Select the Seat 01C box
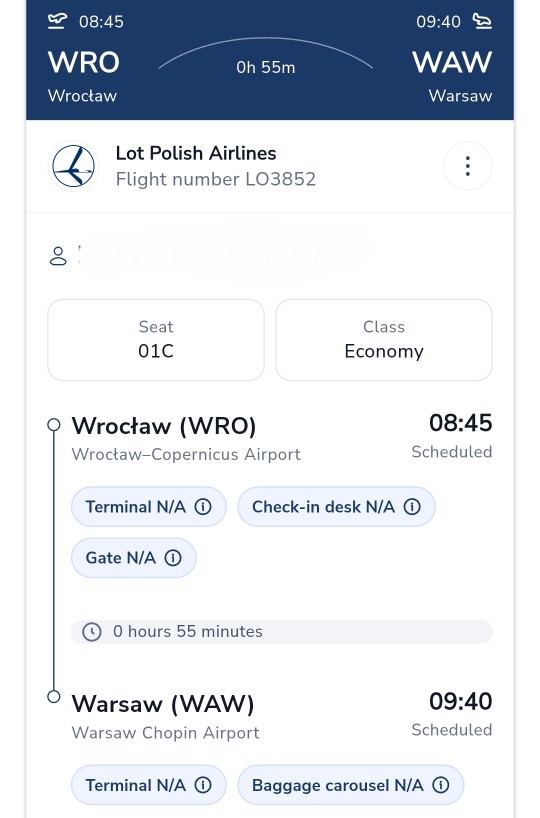The width and height of the screenshot is (540, 818). pyautogui.click(x=156, y=340)
